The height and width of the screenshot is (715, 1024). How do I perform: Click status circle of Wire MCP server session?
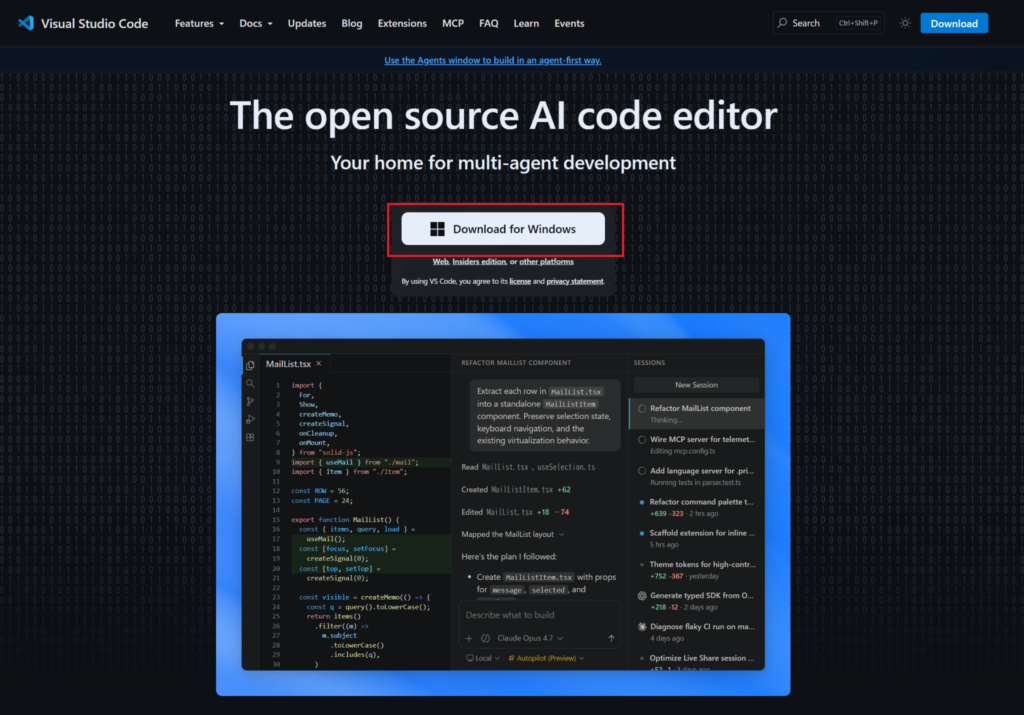coord(642,439)
